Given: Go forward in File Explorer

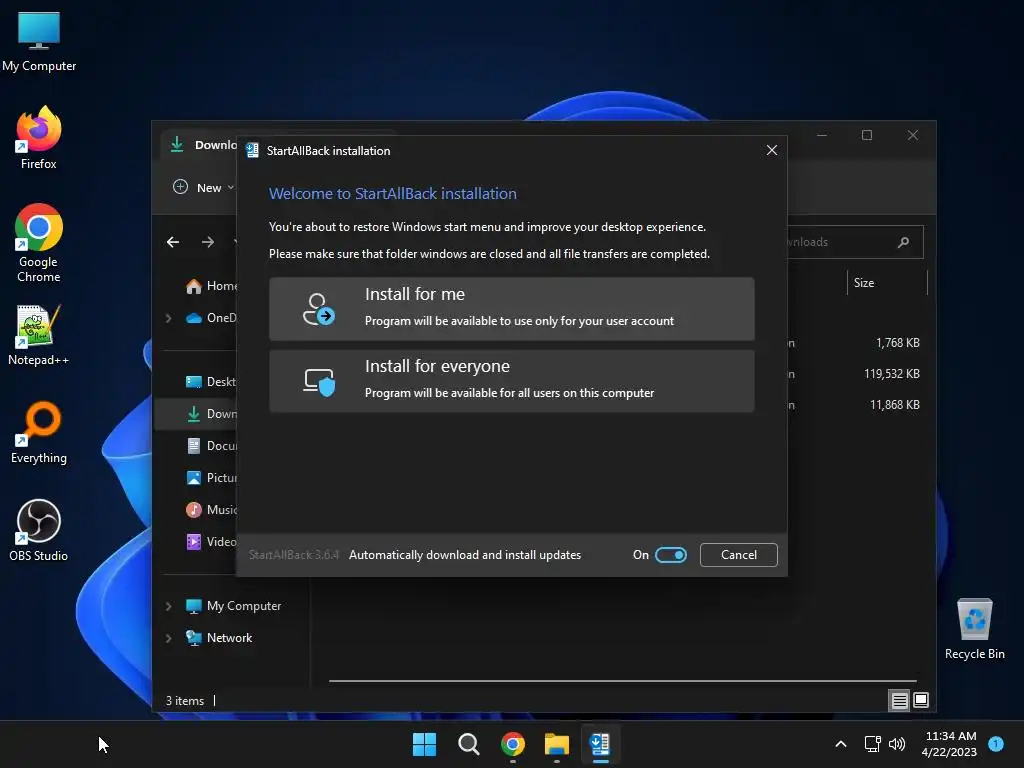Looking at the screenshot, I should point(208,242).
